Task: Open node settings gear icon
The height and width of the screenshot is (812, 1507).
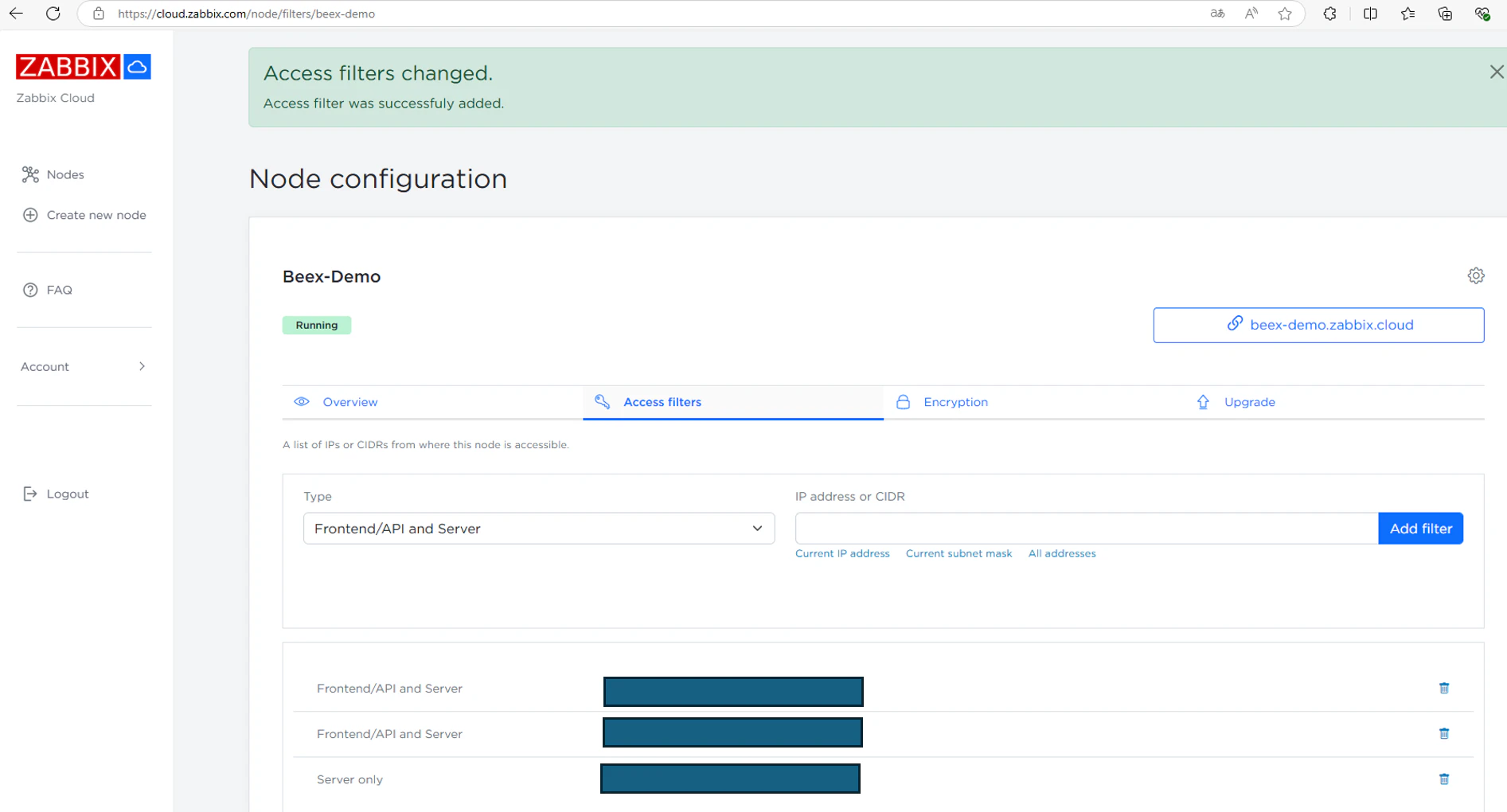Action: coord(1476,275)
